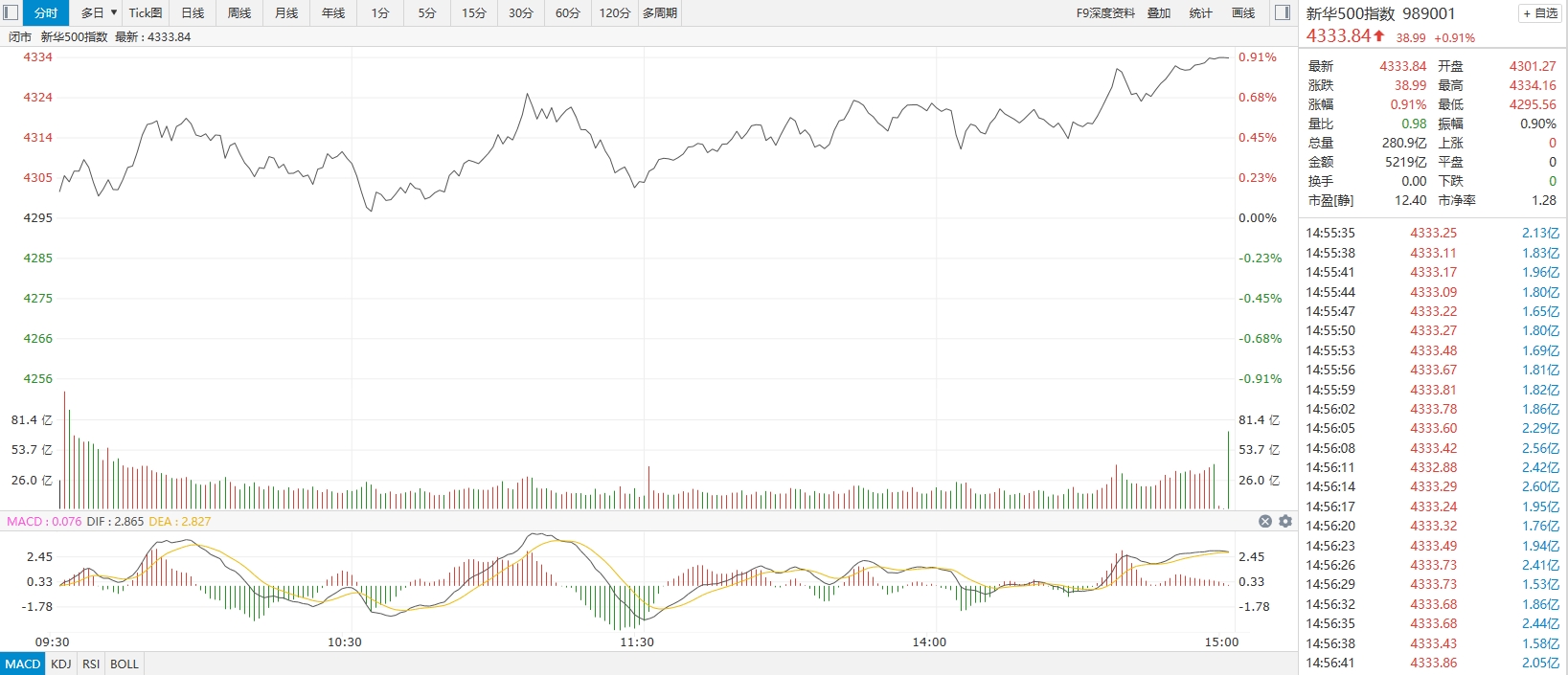The height and width of the screenshot is (675, 1568).
Task: Open F9深度资料 in-depth data
Action: (x=1105, y=12)
